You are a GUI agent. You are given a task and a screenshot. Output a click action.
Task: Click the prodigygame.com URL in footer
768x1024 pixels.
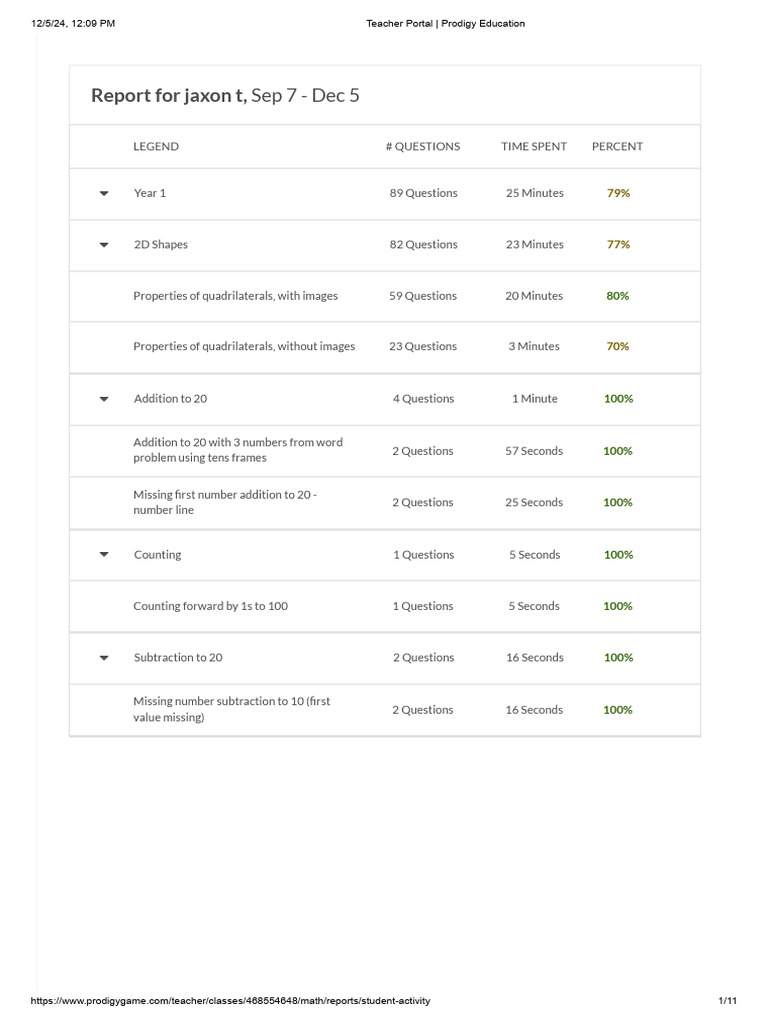click(x=231, y=1001)
